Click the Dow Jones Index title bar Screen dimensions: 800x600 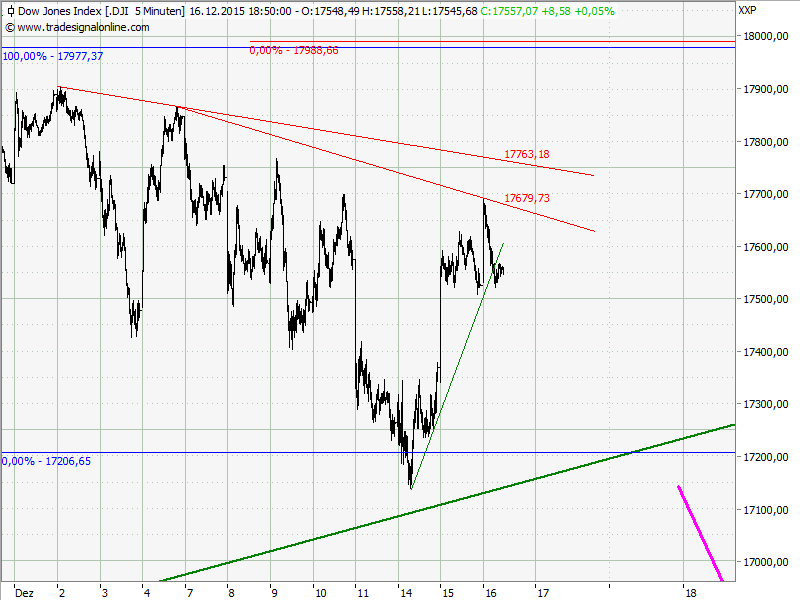point(60,11)
